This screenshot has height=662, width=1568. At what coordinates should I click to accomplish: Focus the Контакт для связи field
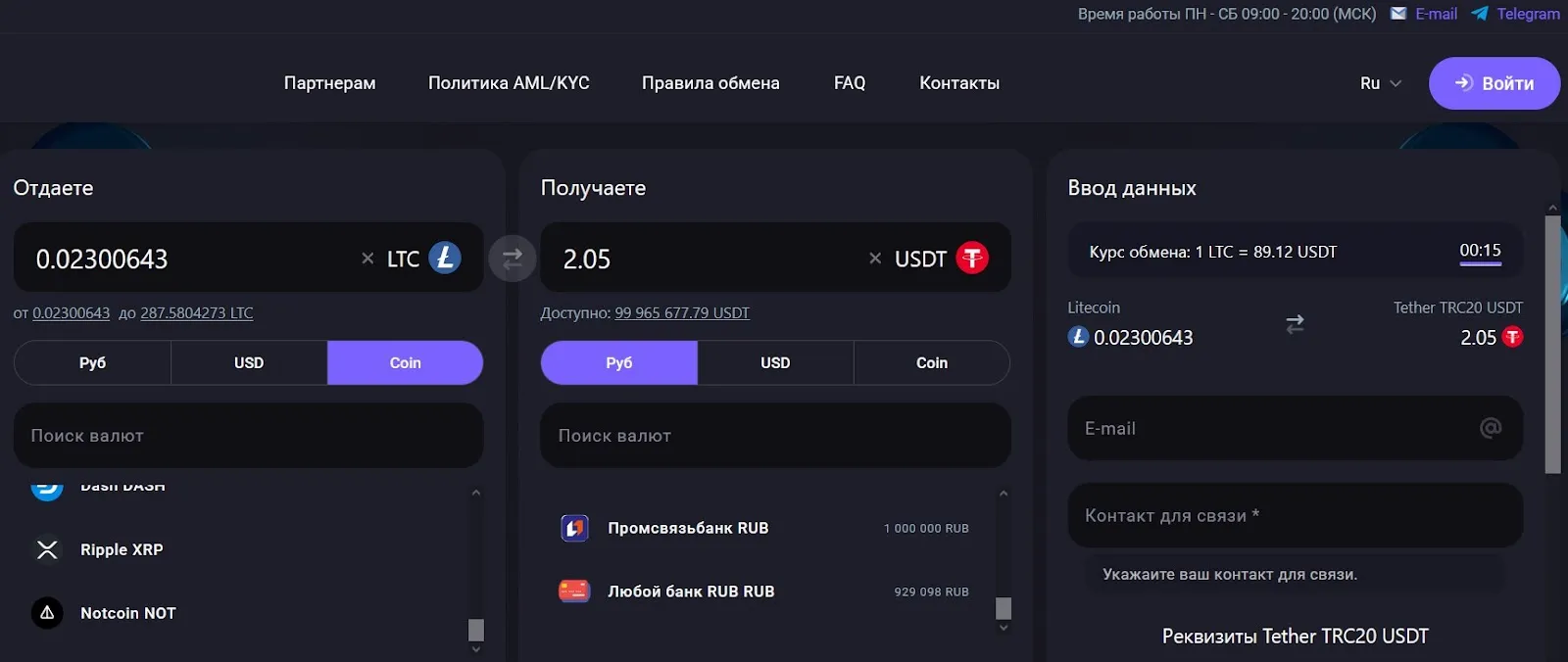1295,515
